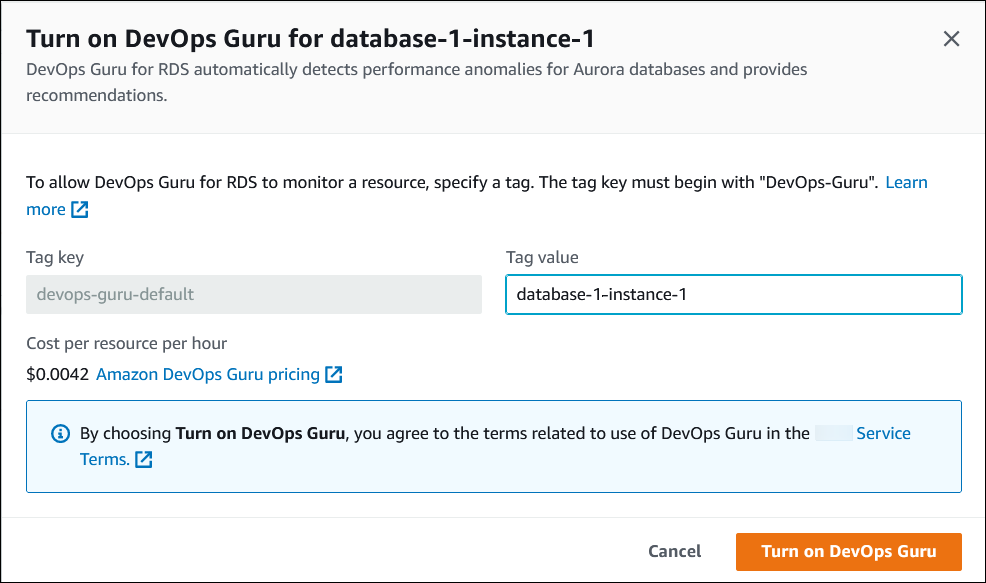Click external link icon beside 'more'
986x583 pixels.
pos(80,210)
